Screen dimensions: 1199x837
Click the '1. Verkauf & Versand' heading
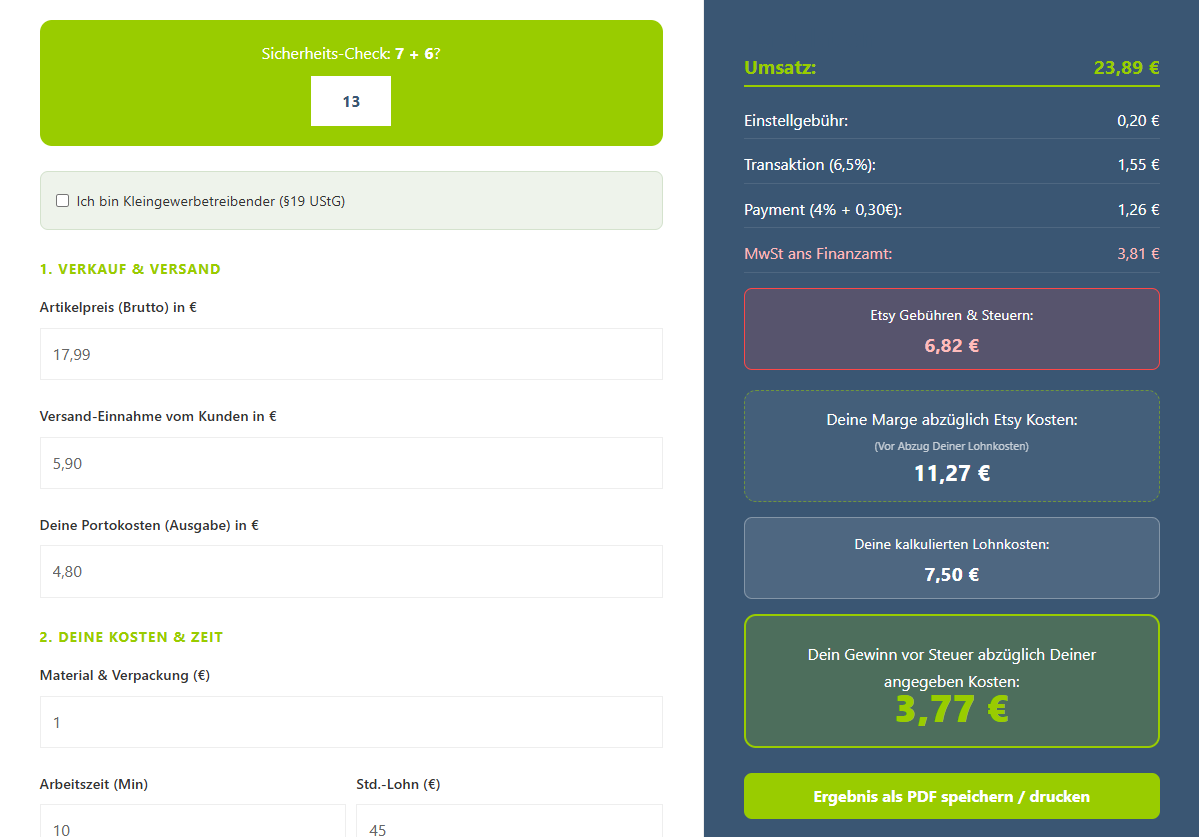click(130, 269)
